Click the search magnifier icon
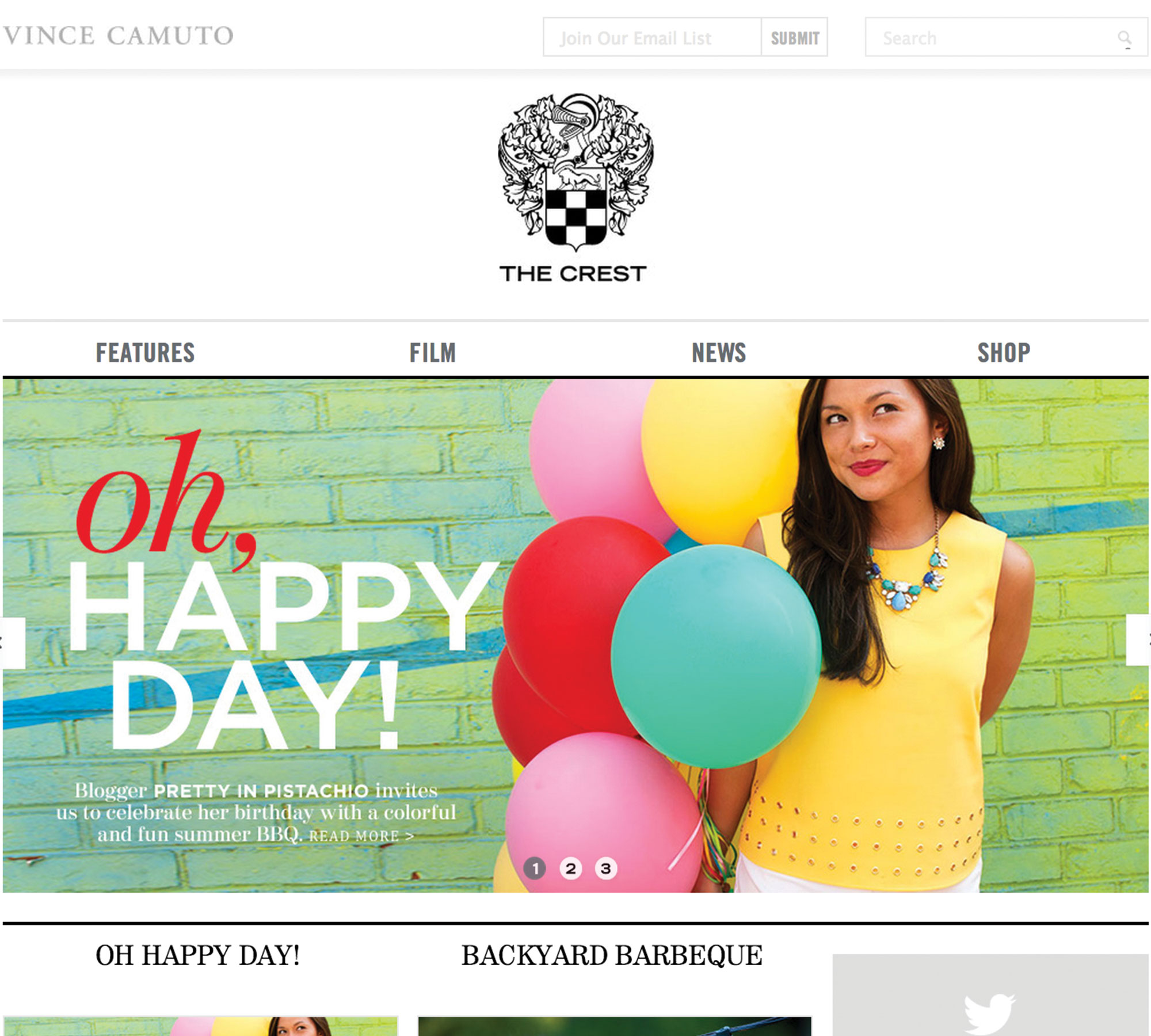 [x=1124, y=38]
